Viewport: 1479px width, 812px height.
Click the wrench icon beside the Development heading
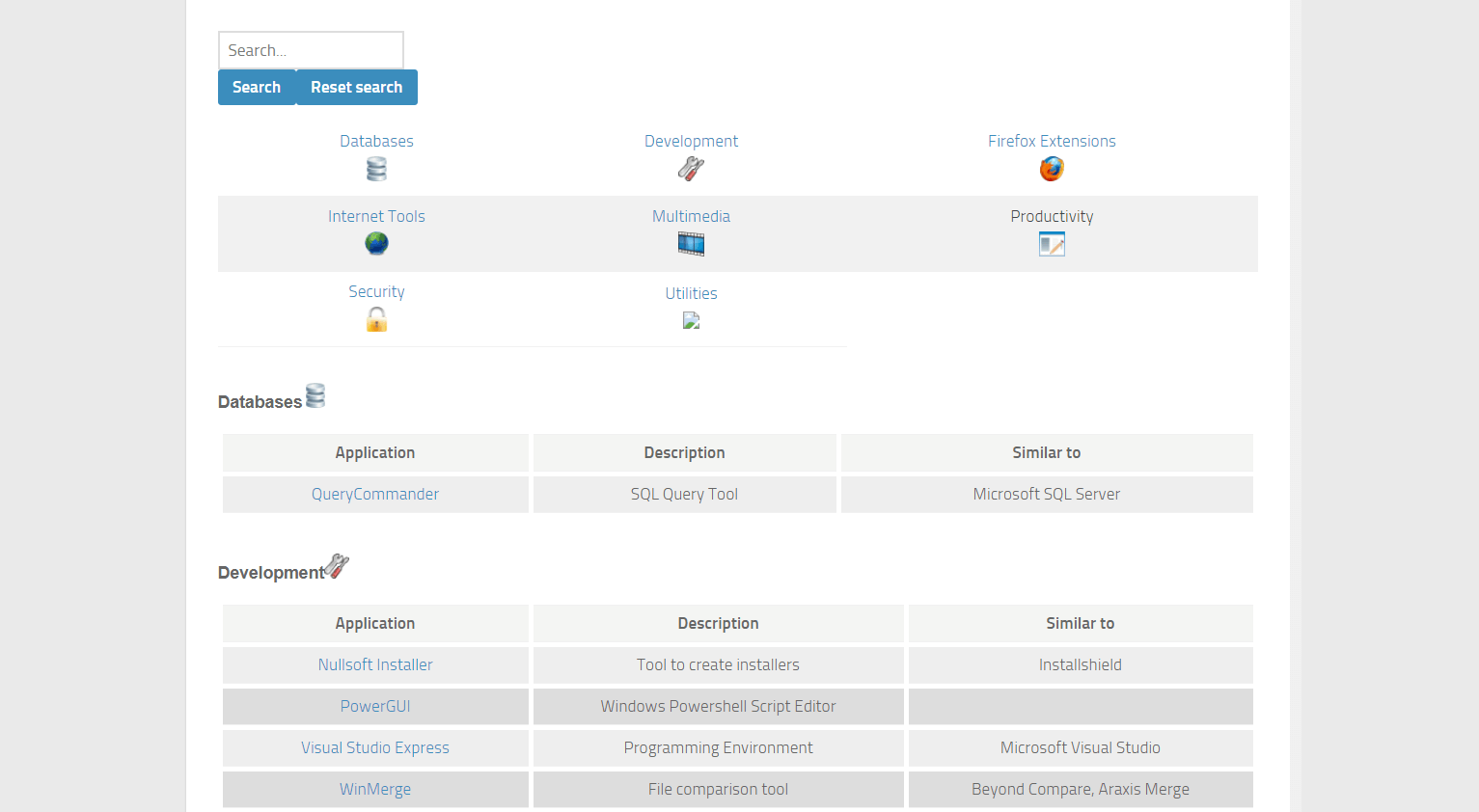[336, 565]
